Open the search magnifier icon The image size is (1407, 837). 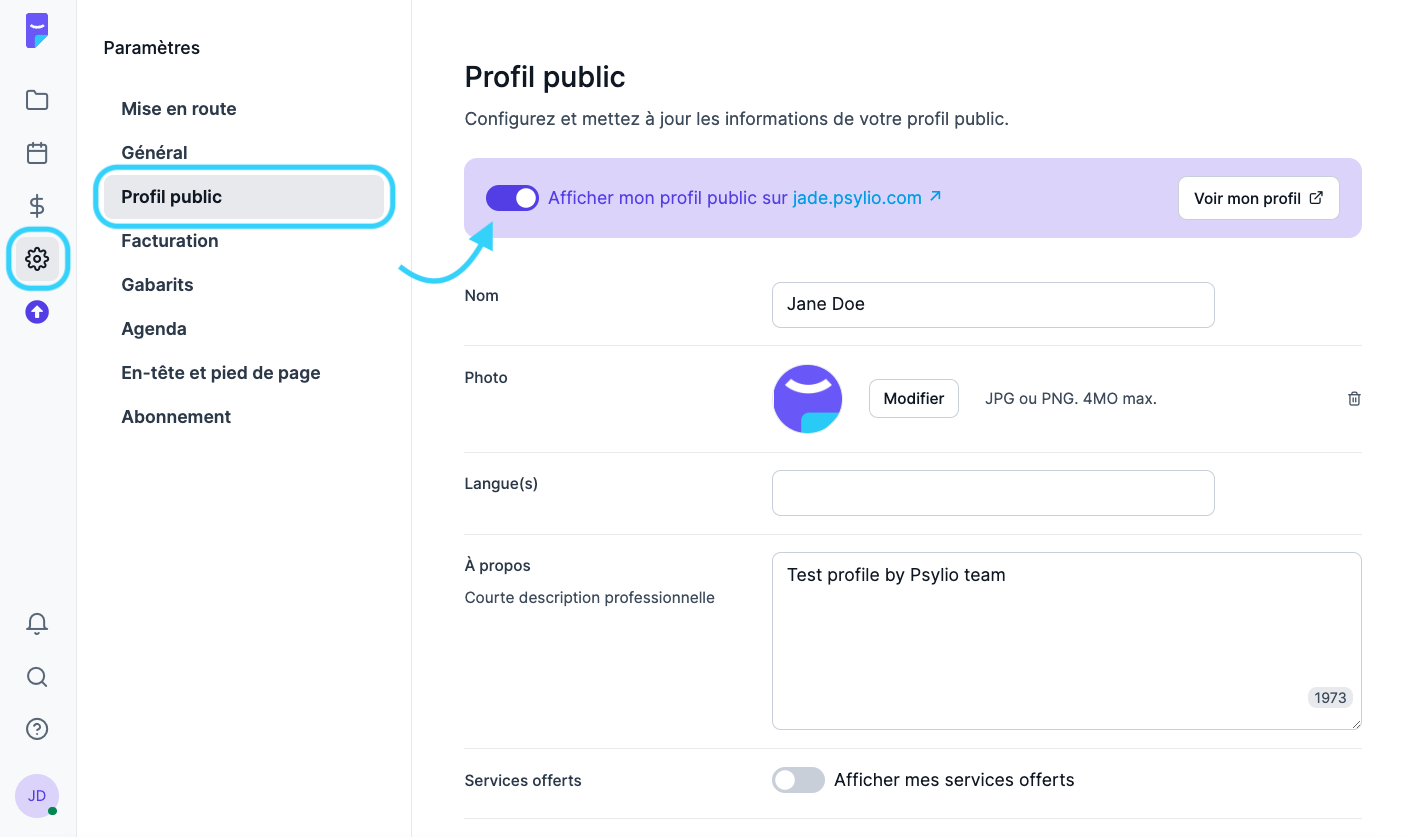click(37, 677)
